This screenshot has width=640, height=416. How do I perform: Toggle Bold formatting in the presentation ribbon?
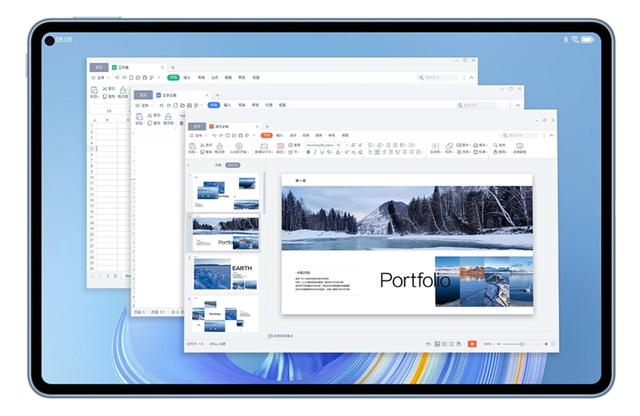tap(308, 152)
